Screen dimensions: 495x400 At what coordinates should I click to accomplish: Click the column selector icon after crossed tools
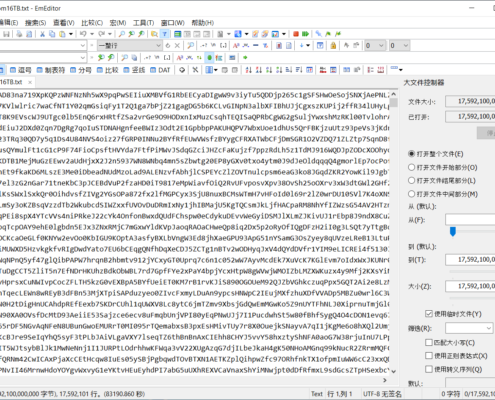(209, 70)
